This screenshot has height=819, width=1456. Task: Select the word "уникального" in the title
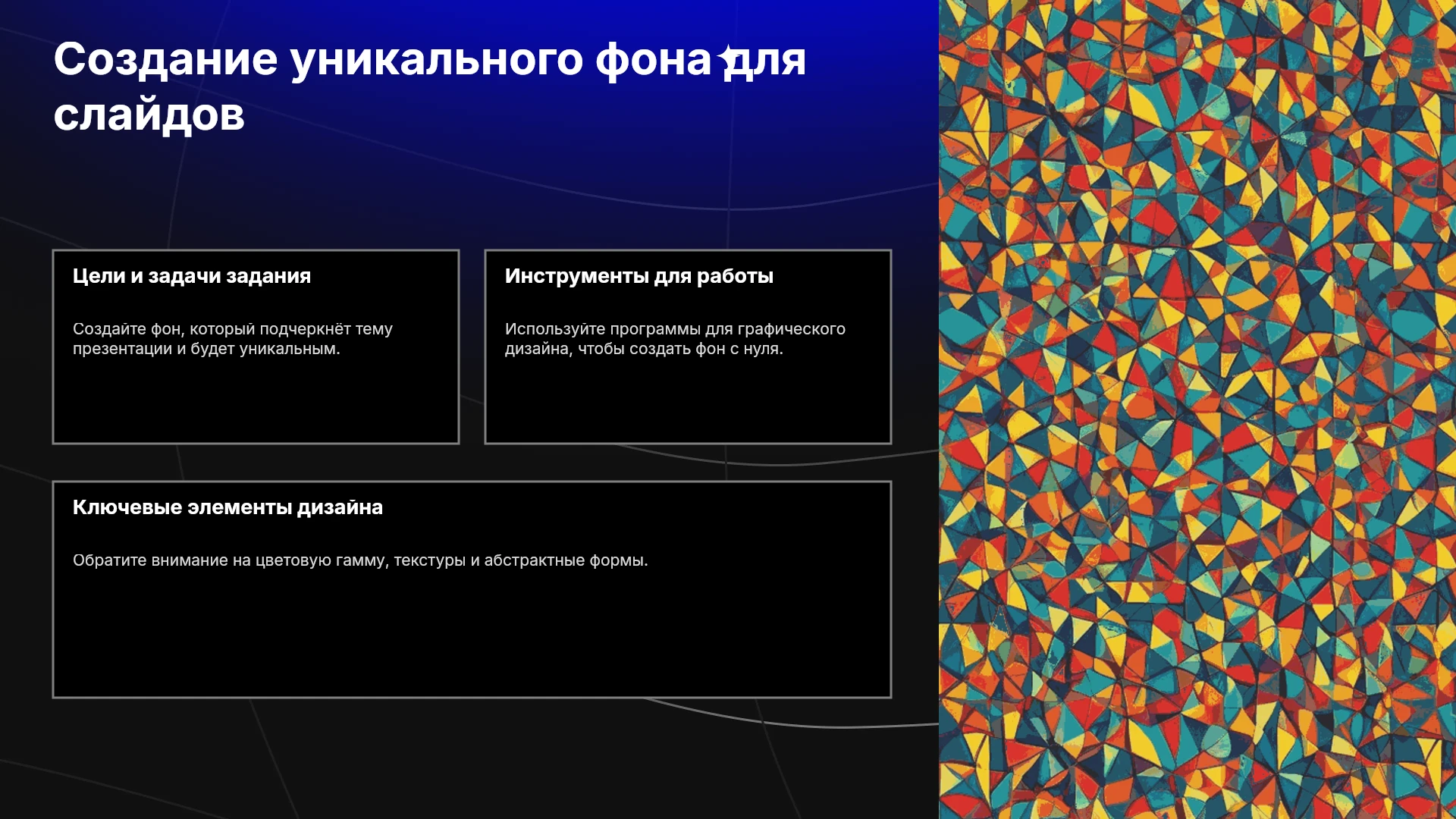(437, 61)
